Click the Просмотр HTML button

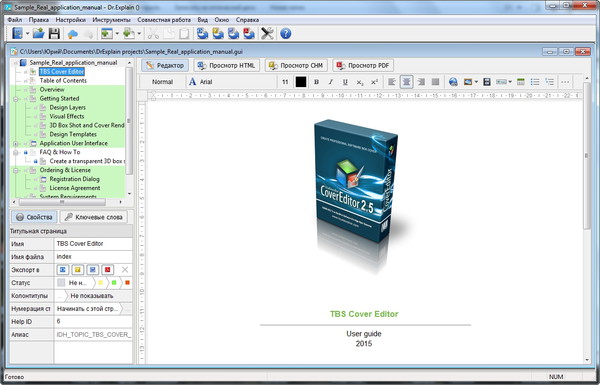[x=227, y=65]
